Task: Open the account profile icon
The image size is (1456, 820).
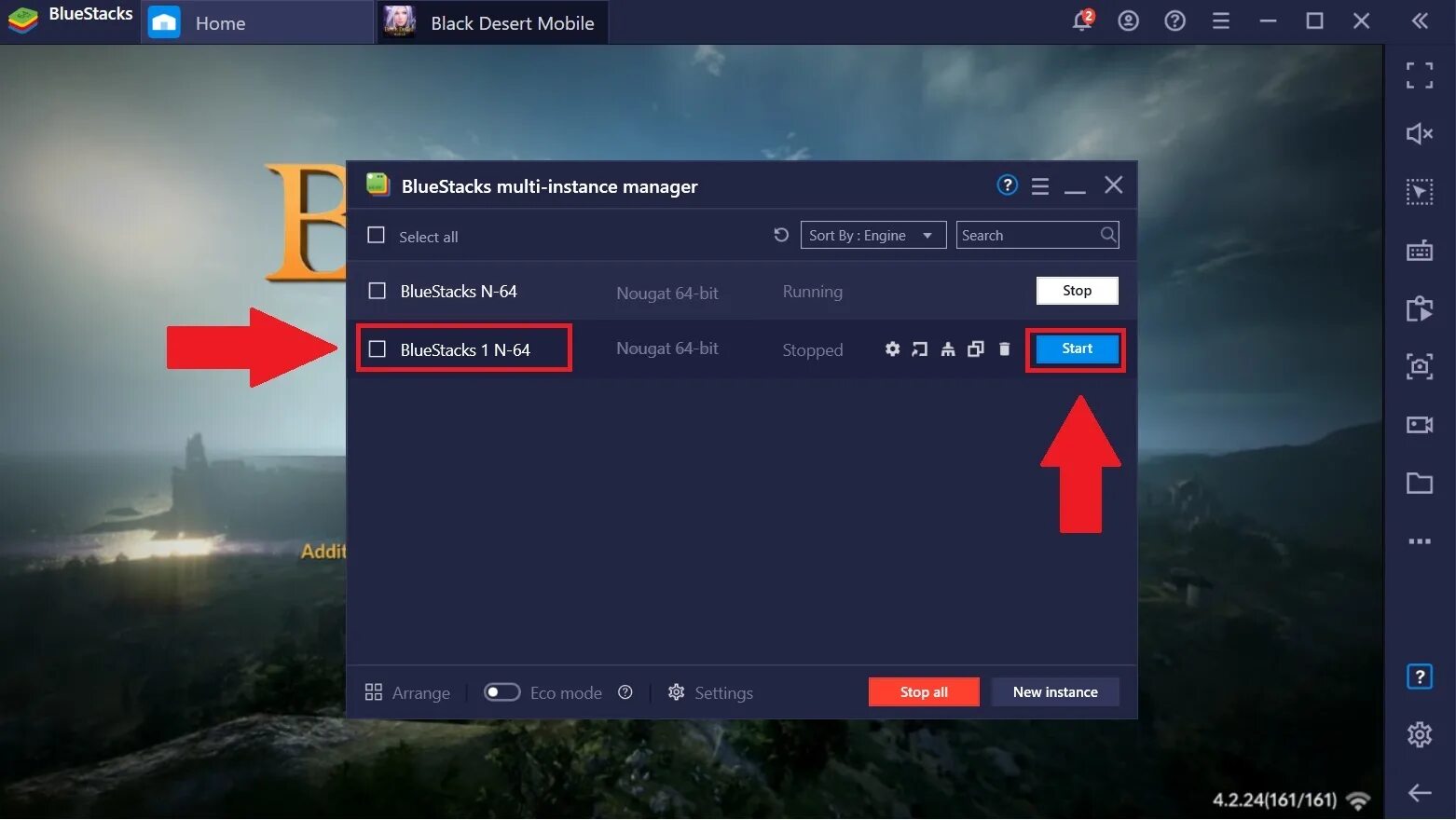Action: (x=1128, y=20)
